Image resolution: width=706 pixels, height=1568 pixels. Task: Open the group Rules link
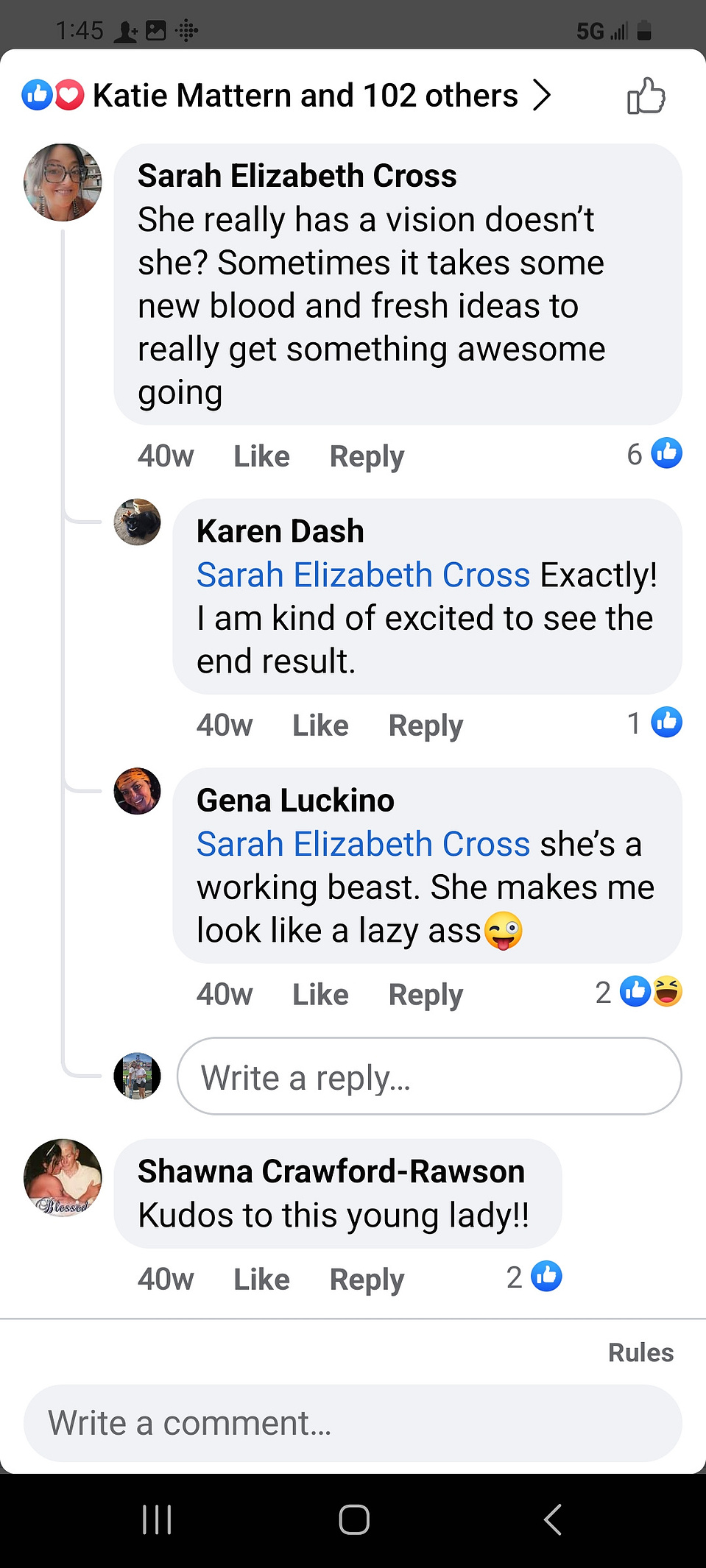point(640,1352)
